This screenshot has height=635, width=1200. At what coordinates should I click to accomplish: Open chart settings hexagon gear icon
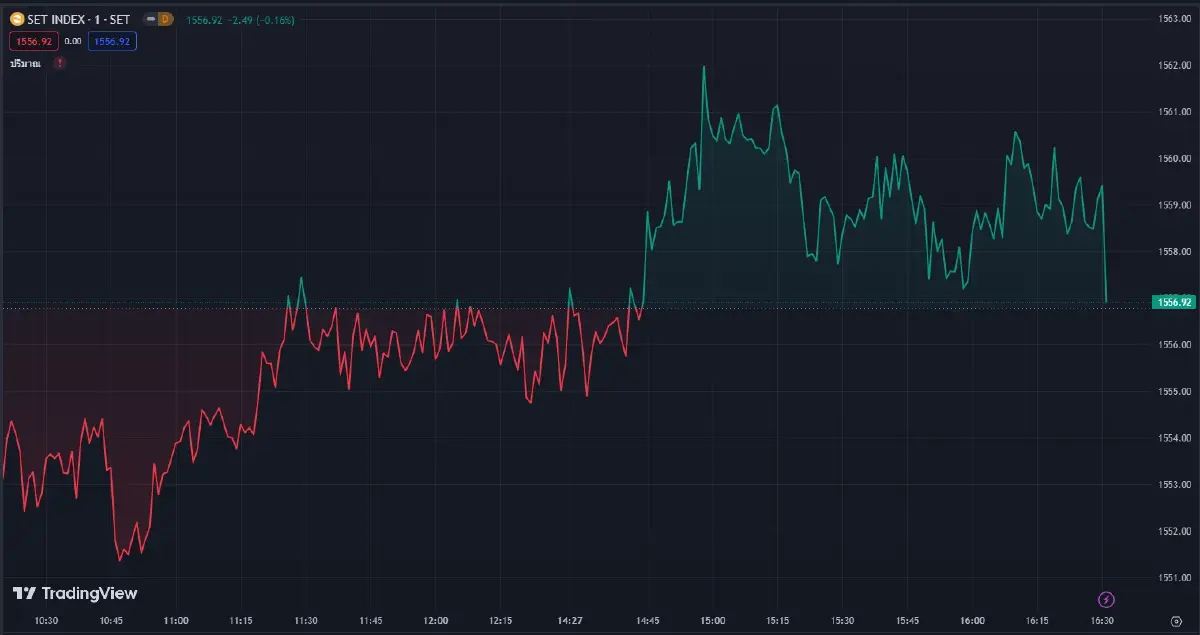pos(1176,621)
